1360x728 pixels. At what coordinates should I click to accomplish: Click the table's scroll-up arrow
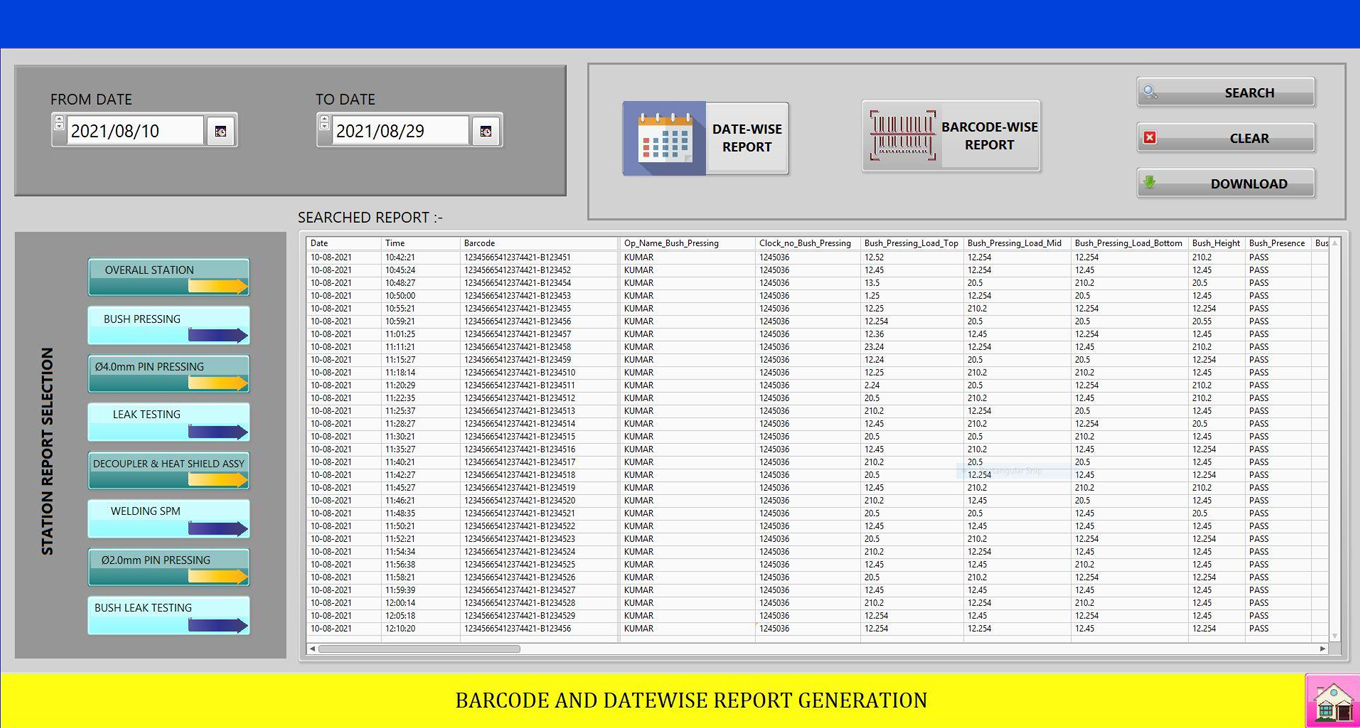click(x=1334, y=243)
